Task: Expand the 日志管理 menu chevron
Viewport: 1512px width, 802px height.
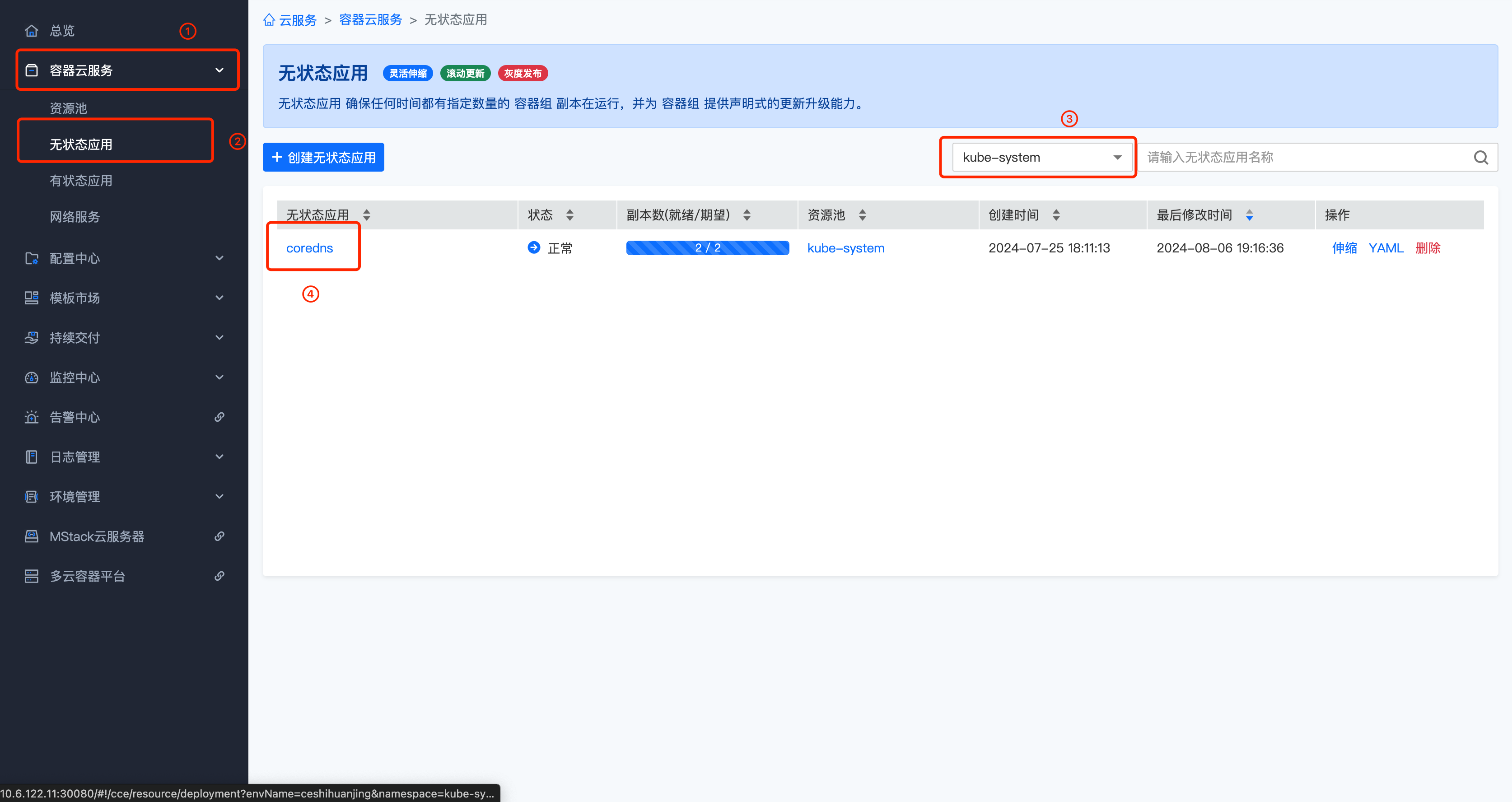Action: click(219, 457)
